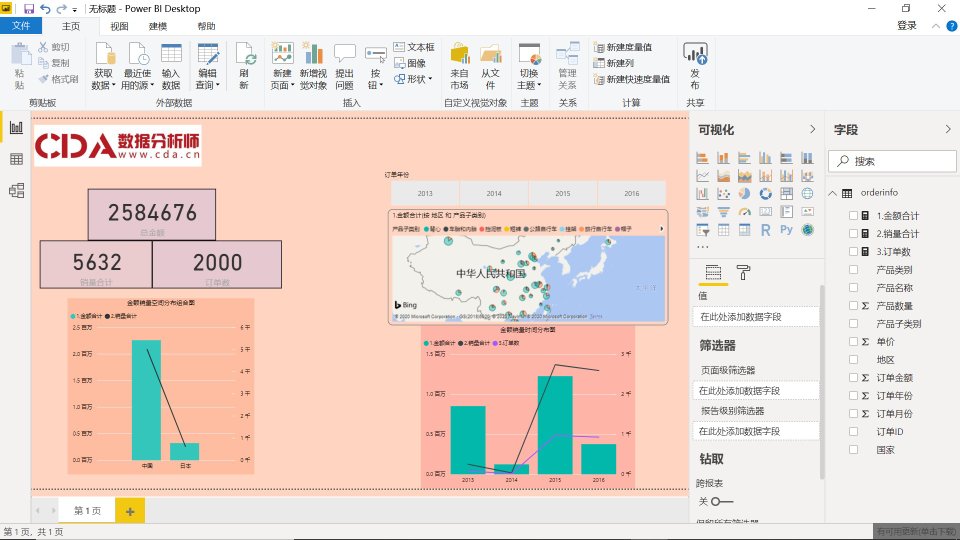Select scatter chart visual
Image resolution: width=960 pixels, height=540 pixels.
tap(723, 194)
